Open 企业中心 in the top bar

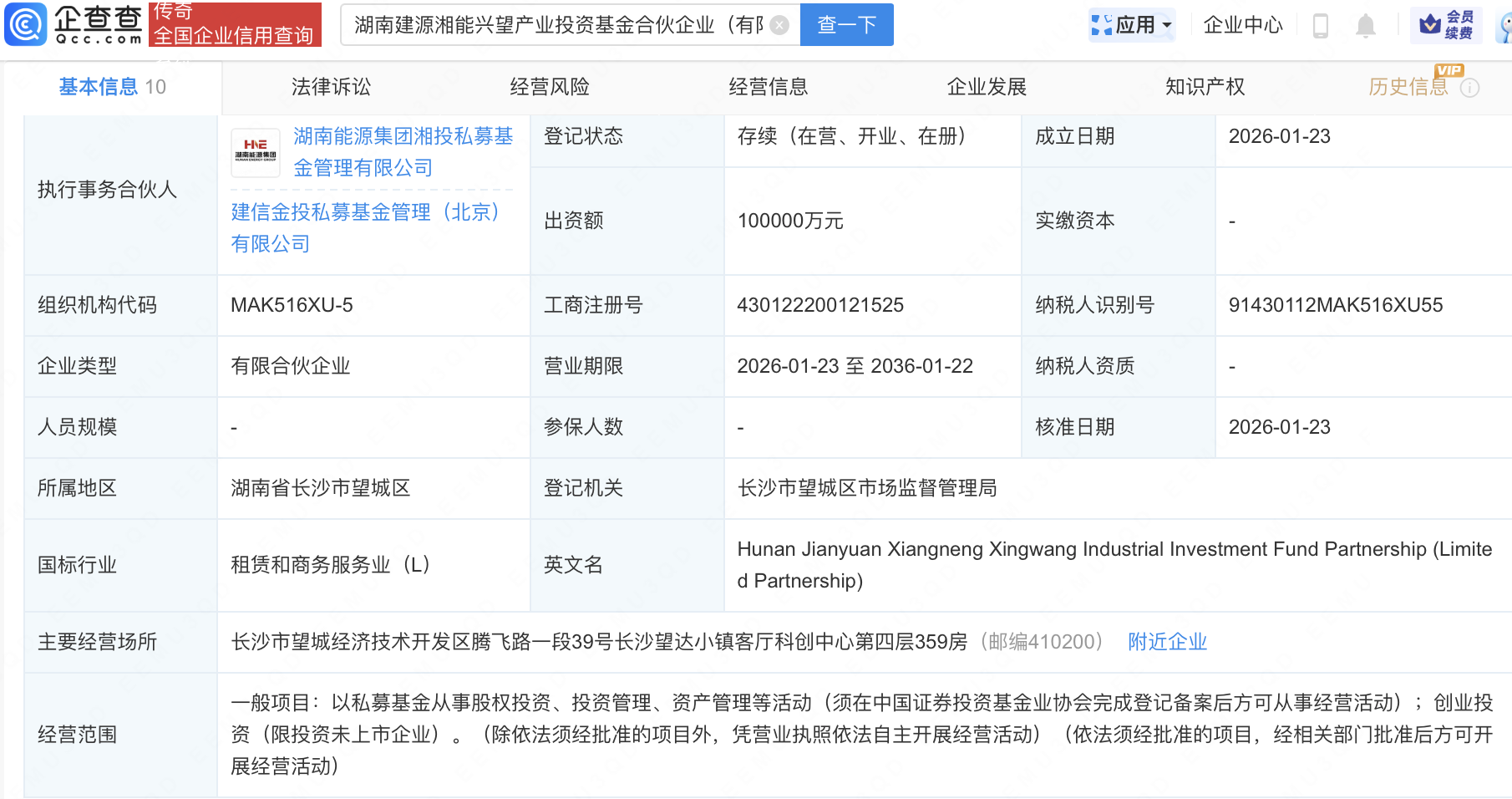click(1242, 24)
